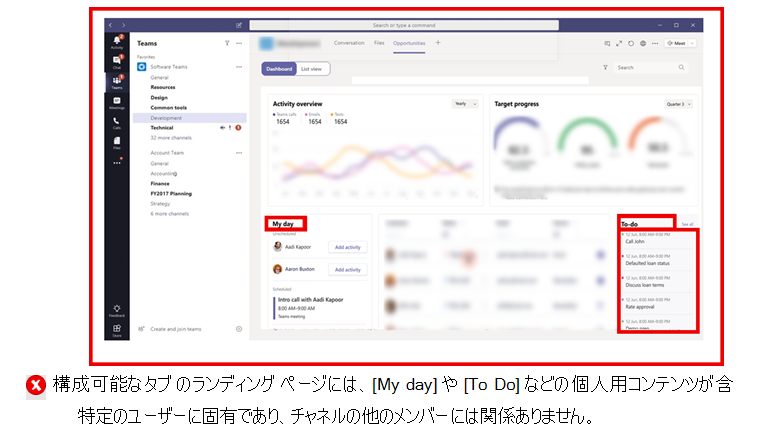This screenshot has width=772, height=432.
Task: Open more options for Software Teams
Action: 239,66
